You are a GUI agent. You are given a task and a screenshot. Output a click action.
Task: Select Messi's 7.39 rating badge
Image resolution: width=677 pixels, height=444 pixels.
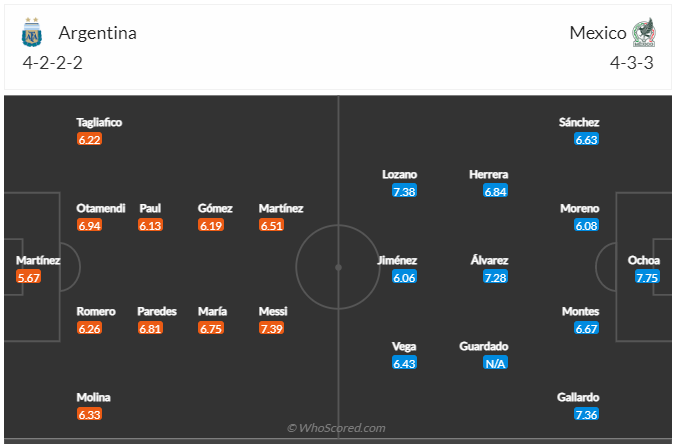(x=271, y=327)
